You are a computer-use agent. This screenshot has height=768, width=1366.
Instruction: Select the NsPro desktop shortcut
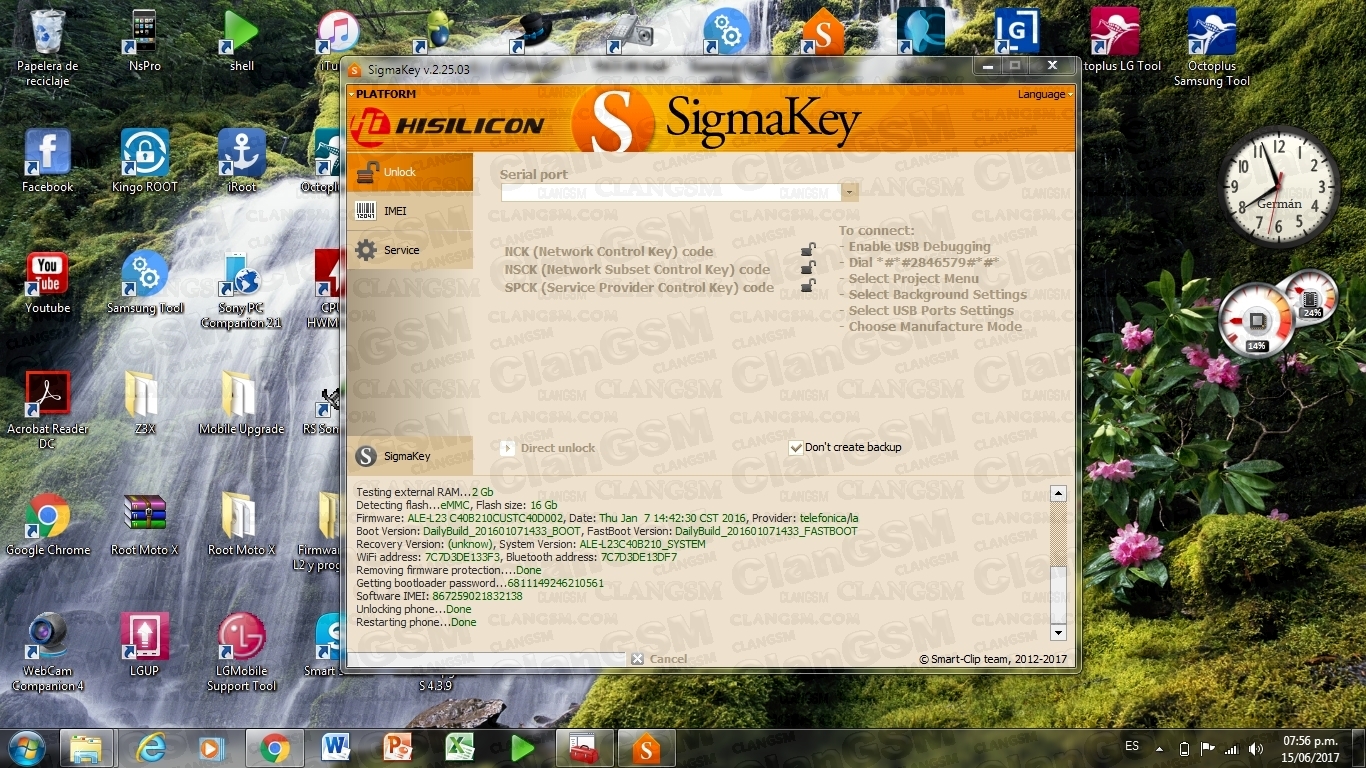click(144, 41)
